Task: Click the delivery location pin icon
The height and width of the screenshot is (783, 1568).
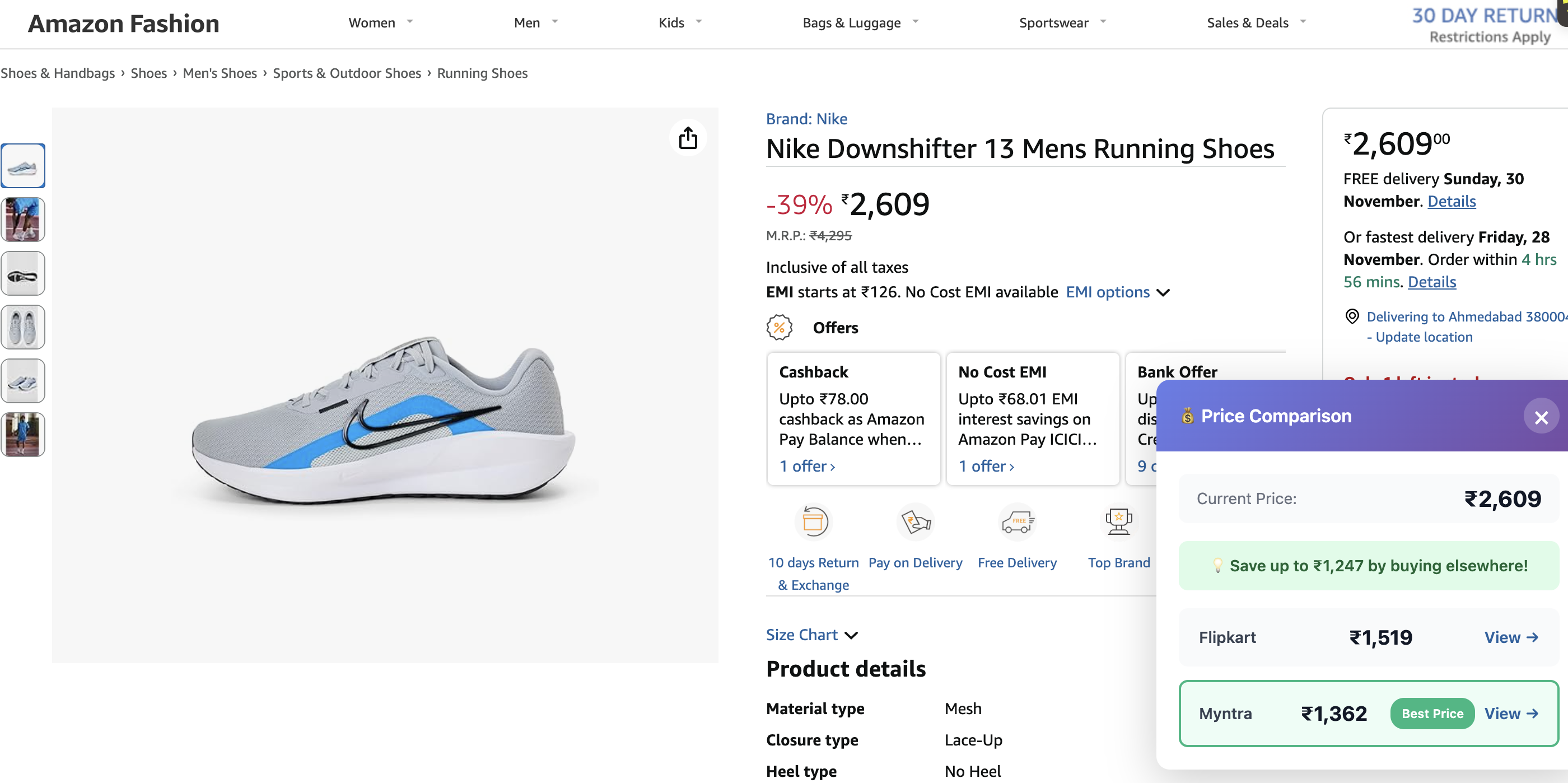Action: (x=1351, y=316)
